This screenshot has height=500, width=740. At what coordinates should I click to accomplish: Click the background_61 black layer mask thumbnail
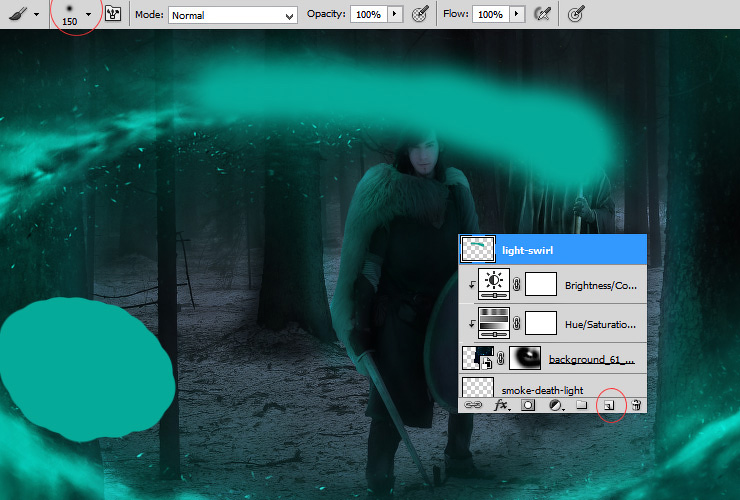[x=525, y=358]
